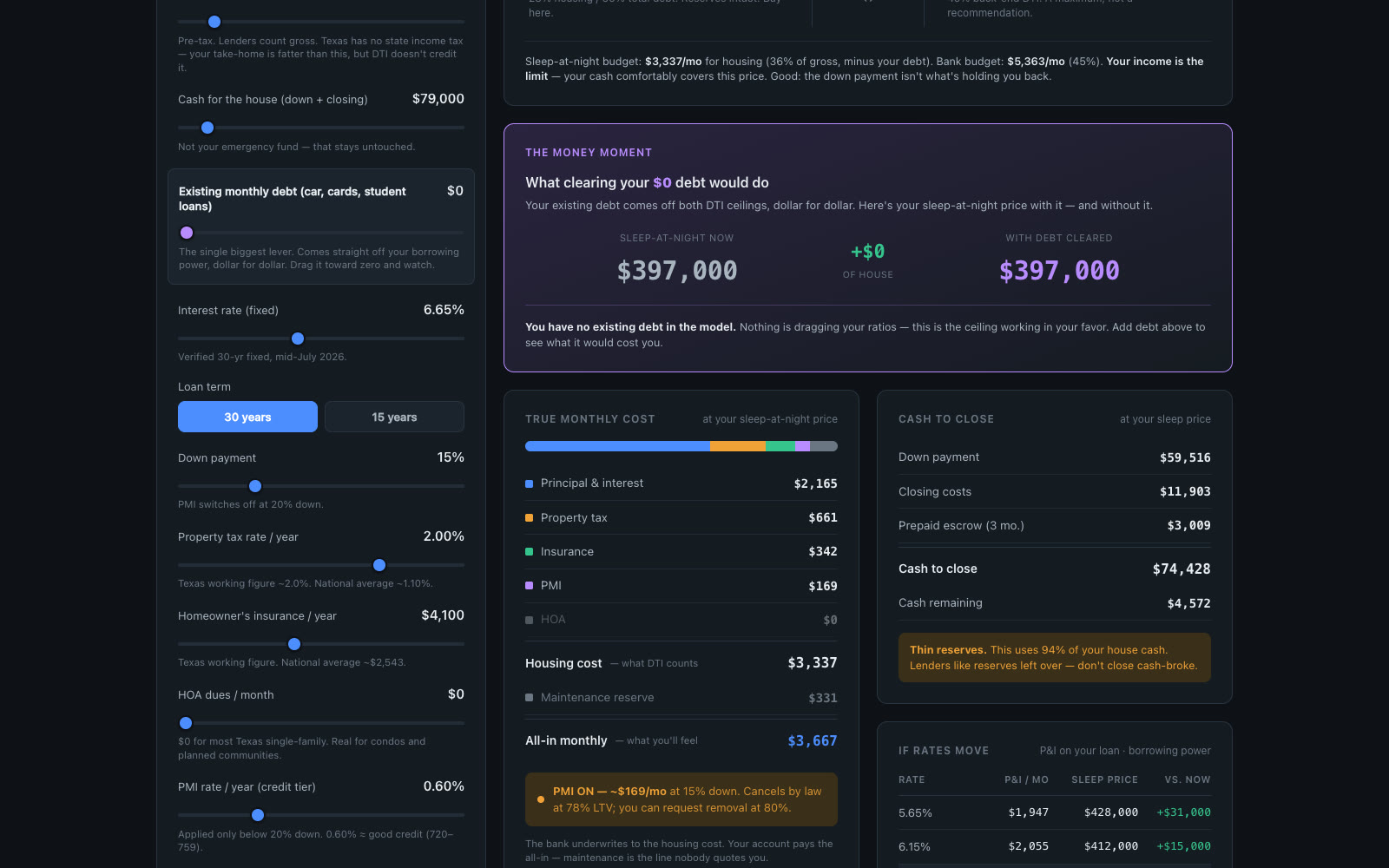The image size is (1389, 868).
Task: Click the Sleep-at-night now value $397,000
Action: 677,271
